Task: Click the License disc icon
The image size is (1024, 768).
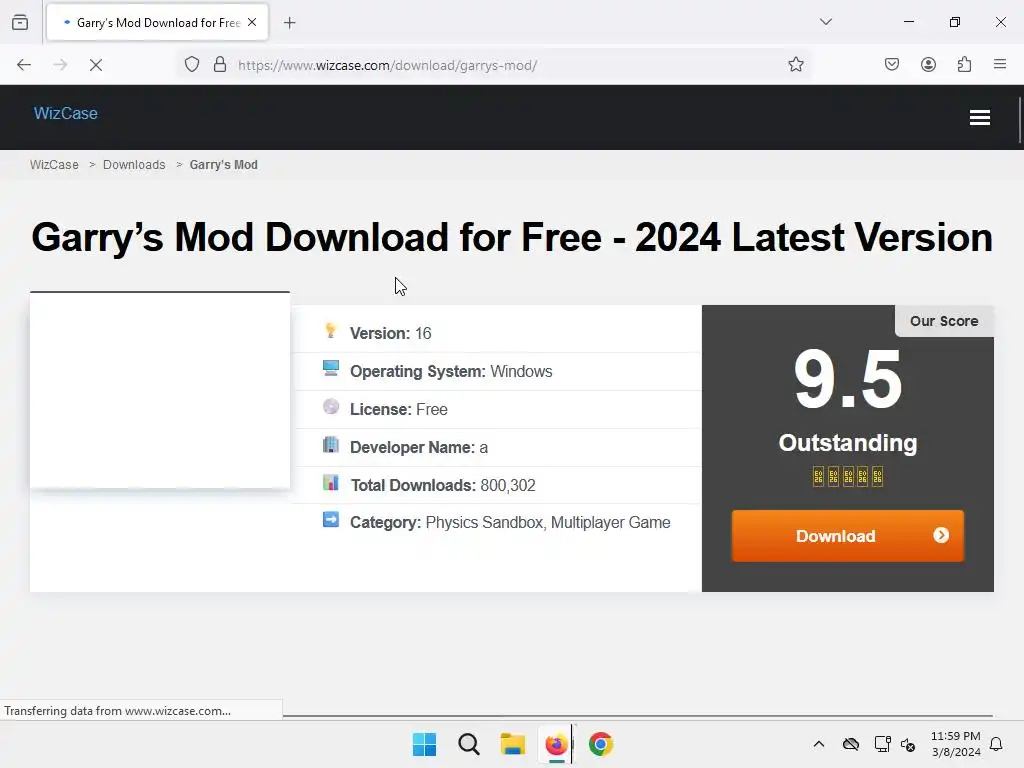Action: pos(331,407)
